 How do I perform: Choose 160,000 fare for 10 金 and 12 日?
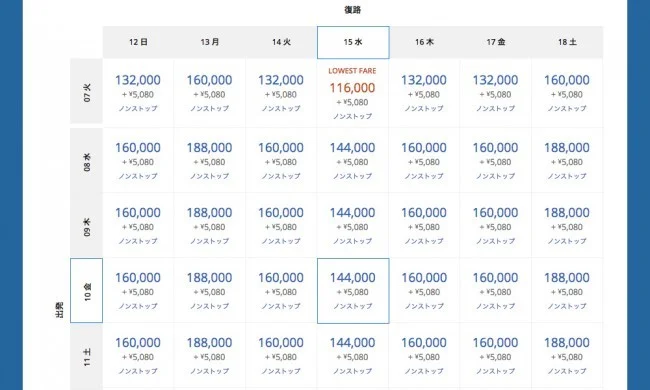[x=138, y=291]
